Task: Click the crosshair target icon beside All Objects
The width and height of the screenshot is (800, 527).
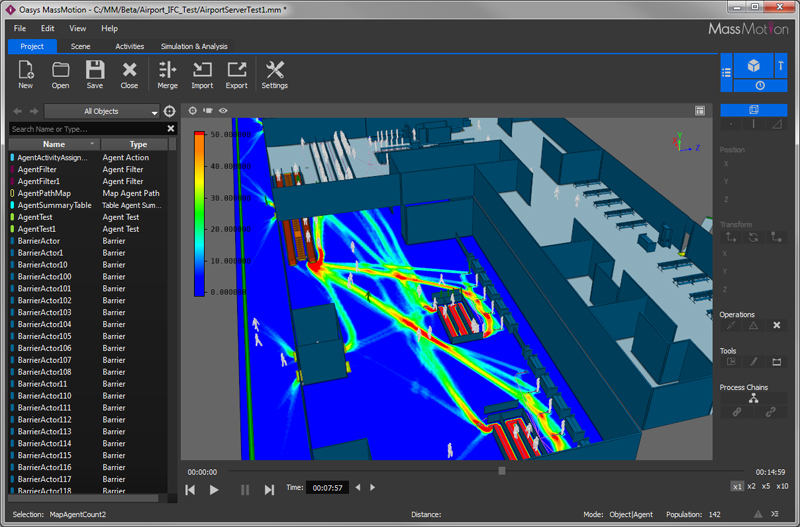Action: click(x=169, y=111)
